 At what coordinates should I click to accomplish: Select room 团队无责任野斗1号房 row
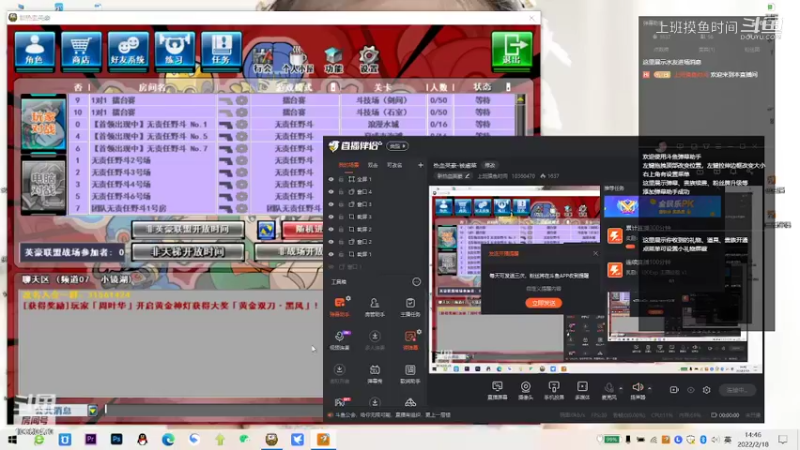pos(196,208)
